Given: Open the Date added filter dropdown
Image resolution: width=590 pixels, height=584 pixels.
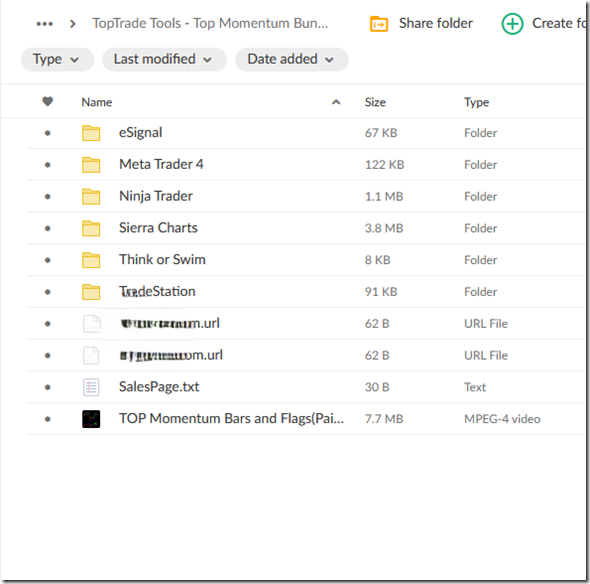Looking at the screenshot, I should pyautogui.click(x=292, y=59).
